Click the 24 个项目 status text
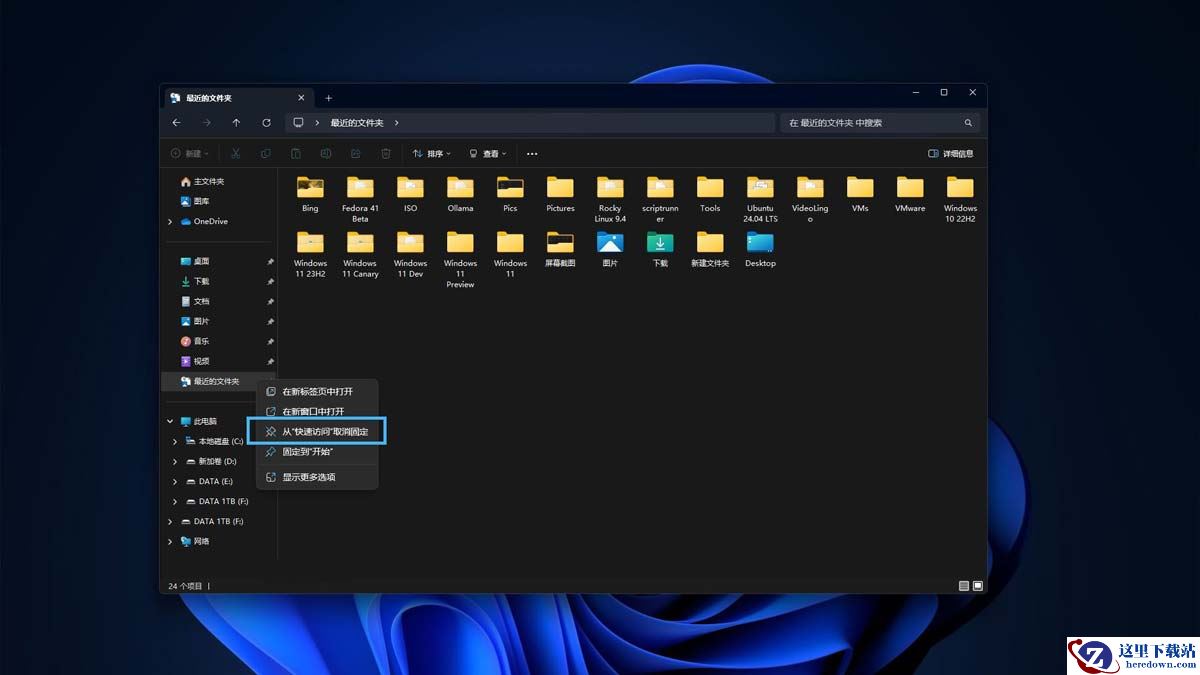1200x675 pixels. pyautogui.click(x=185, y=586)
